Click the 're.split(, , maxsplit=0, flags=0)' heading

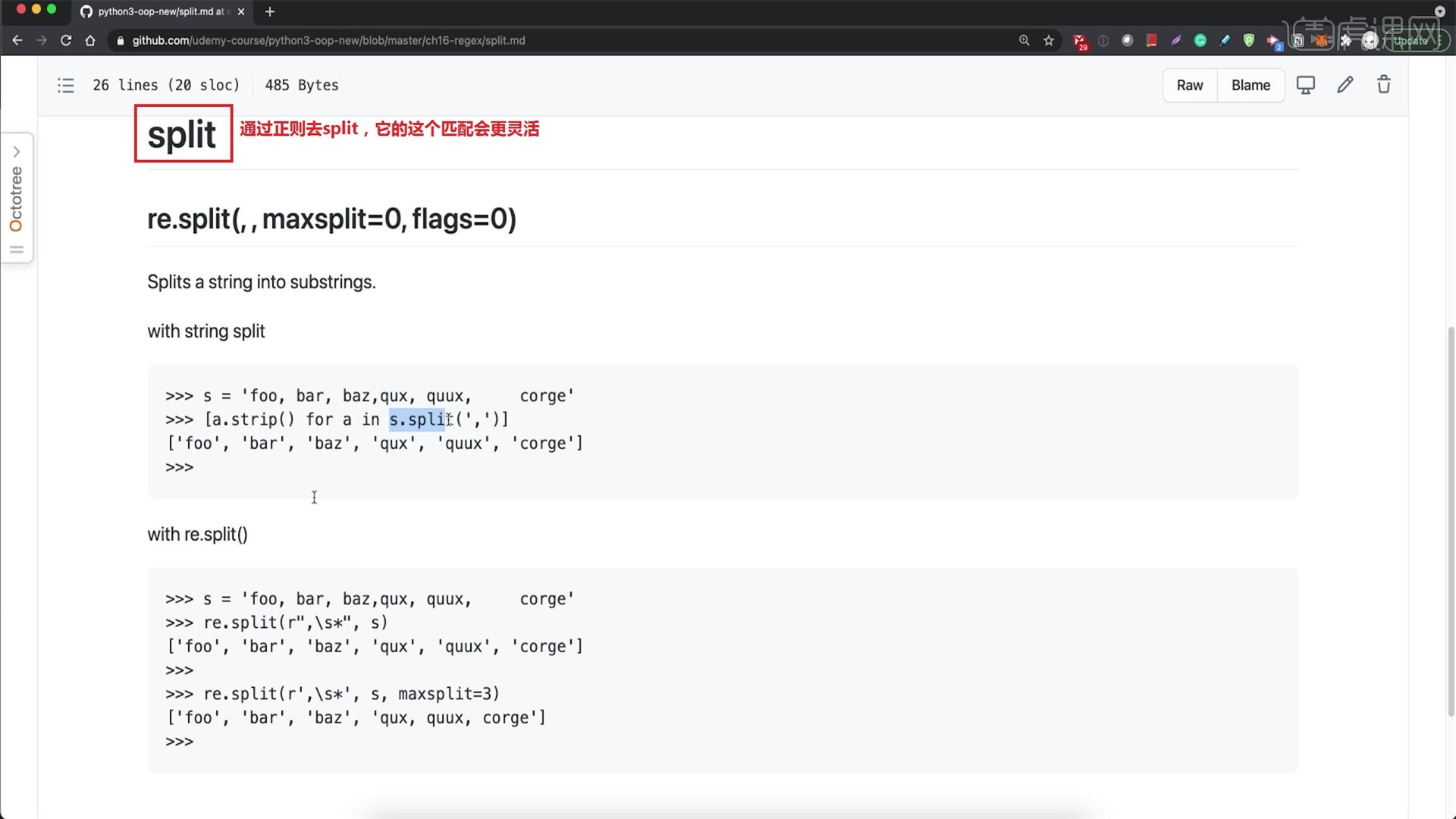pyautogui.click(x=331, y=218)
